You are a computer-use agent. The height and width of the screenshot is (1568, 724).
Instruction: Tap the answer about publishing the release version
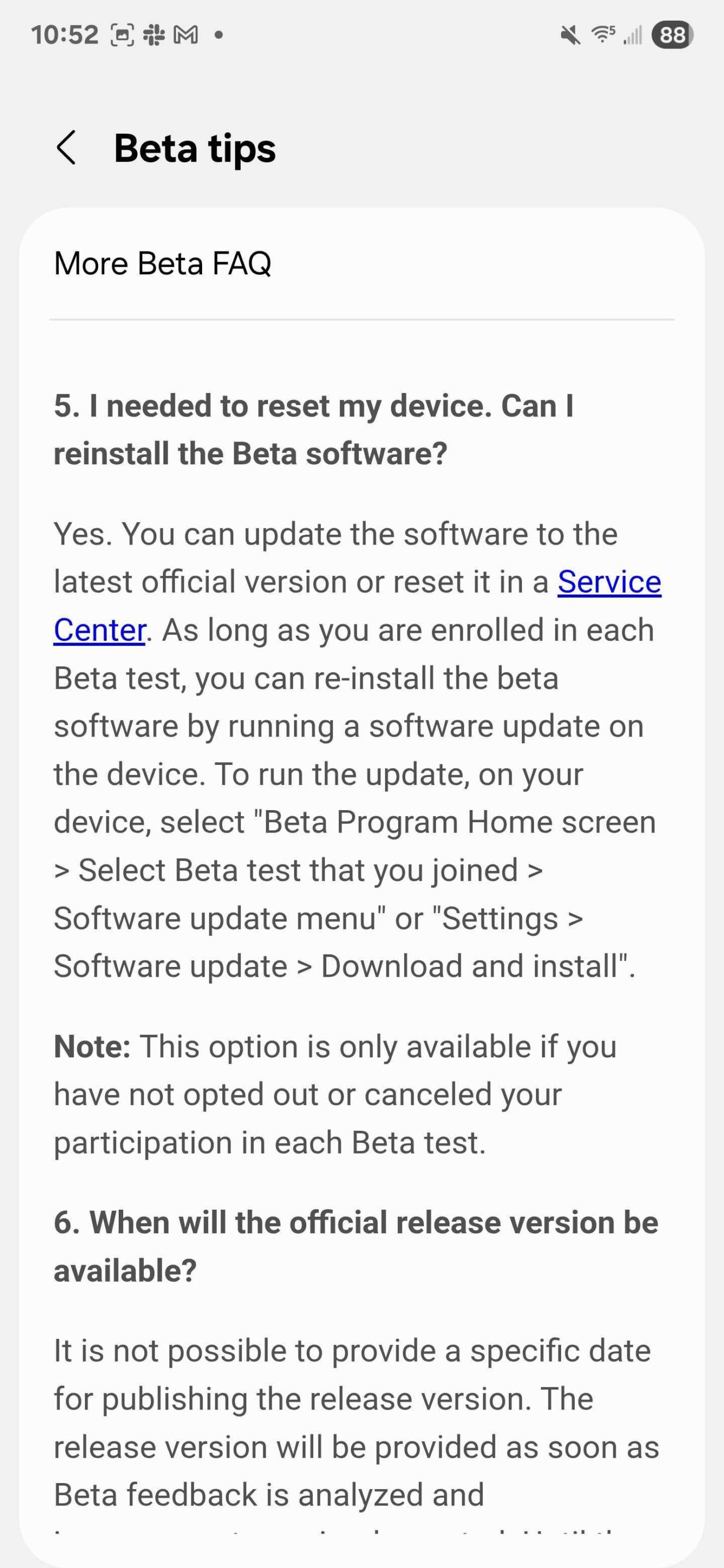click(x=356, y=1422)
